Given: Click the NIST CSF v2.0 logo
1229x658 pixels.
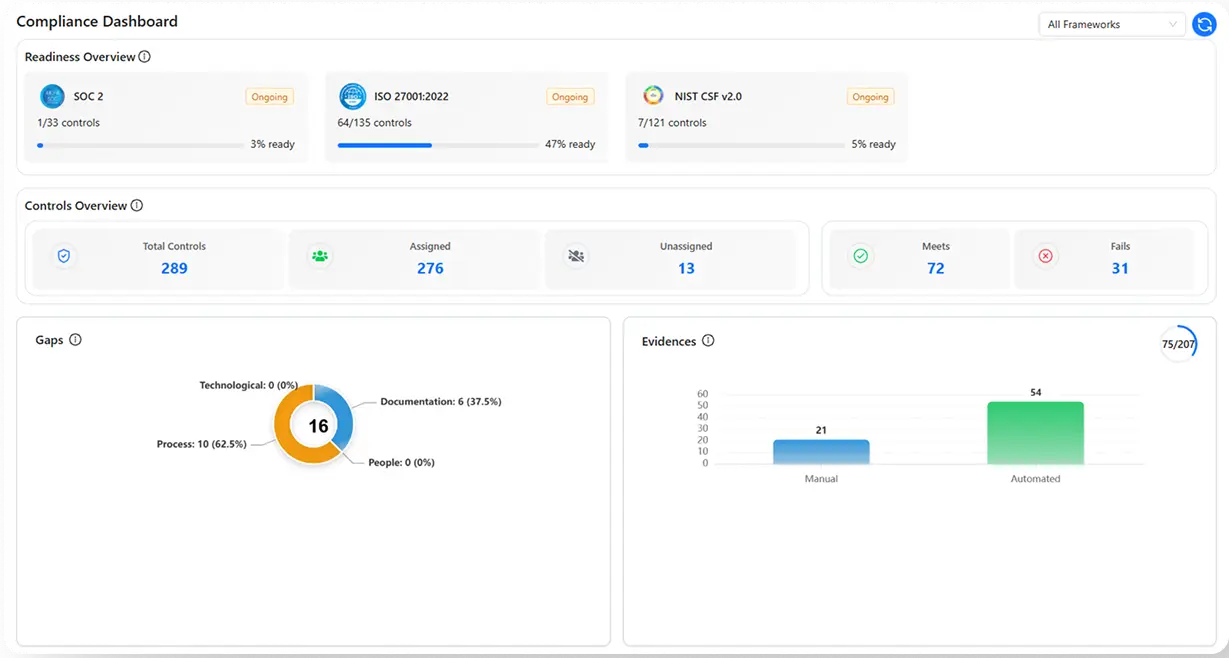Looking at the screenshot, I should click(x=653, y=97).
